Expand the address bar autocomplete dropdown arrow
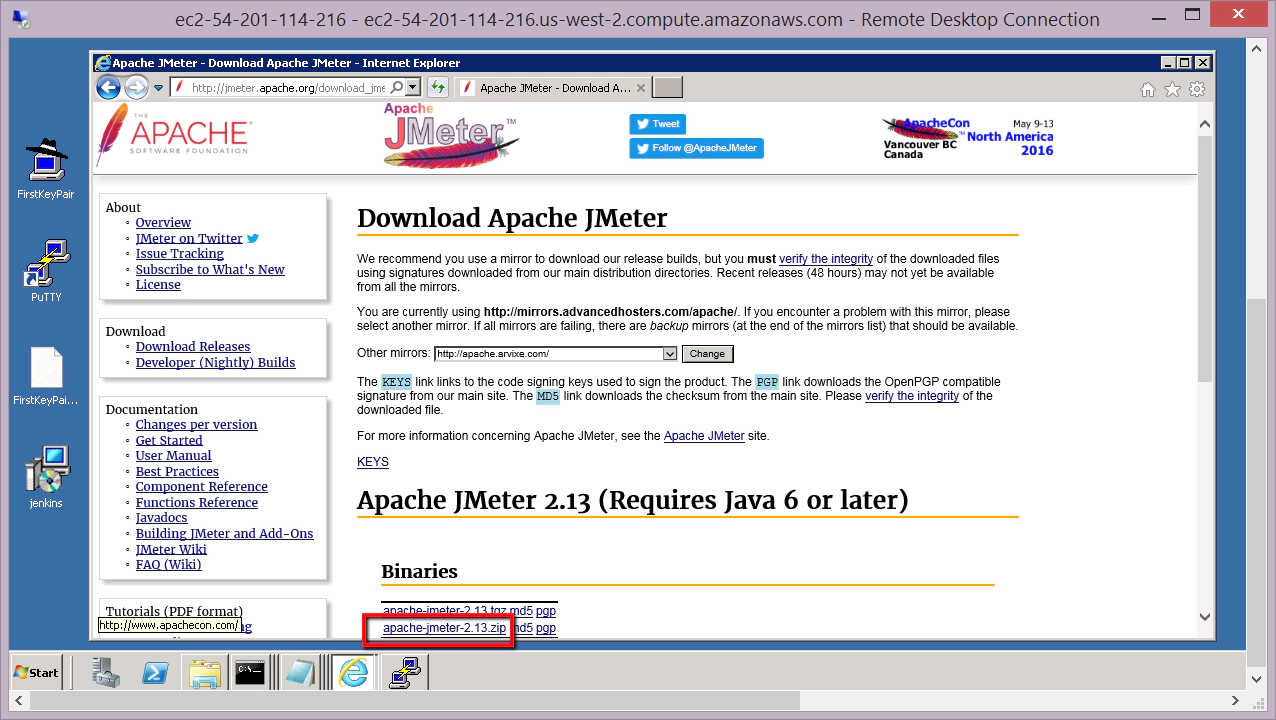Screen dimensions: 1276x720 (x=413, y=88)
